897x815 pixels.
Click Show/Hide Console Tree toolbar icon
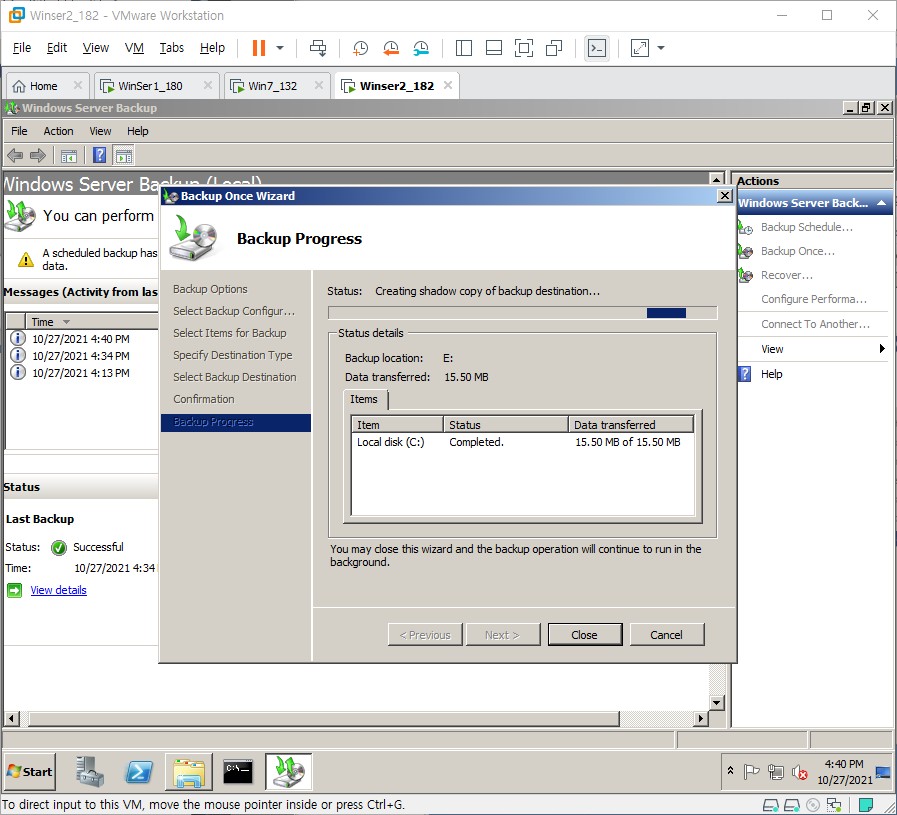click(69, 156)
